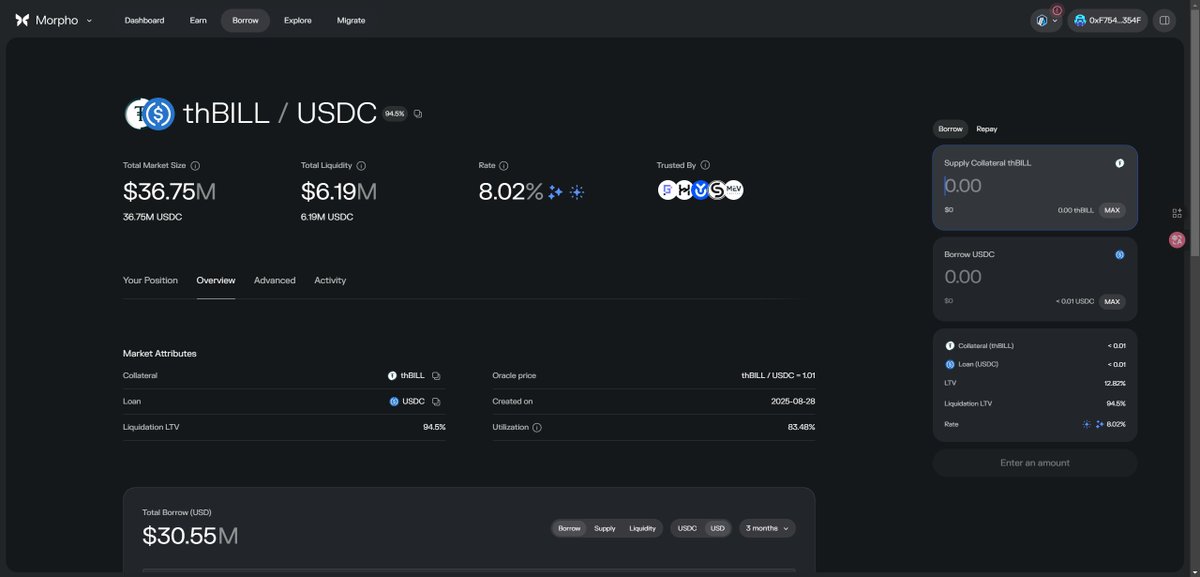Click the info icon beside Total Market Size
This screenshot has width=1200, height=577.
195,165
